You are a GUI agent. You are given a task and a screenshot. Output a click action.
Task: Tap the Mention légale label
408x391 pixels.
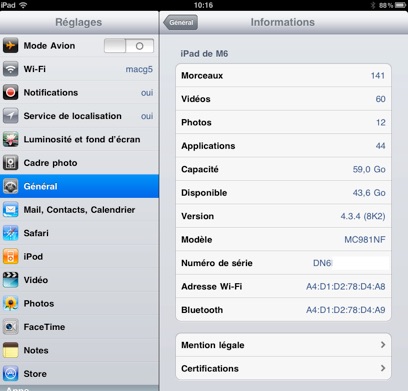[213, 345]
